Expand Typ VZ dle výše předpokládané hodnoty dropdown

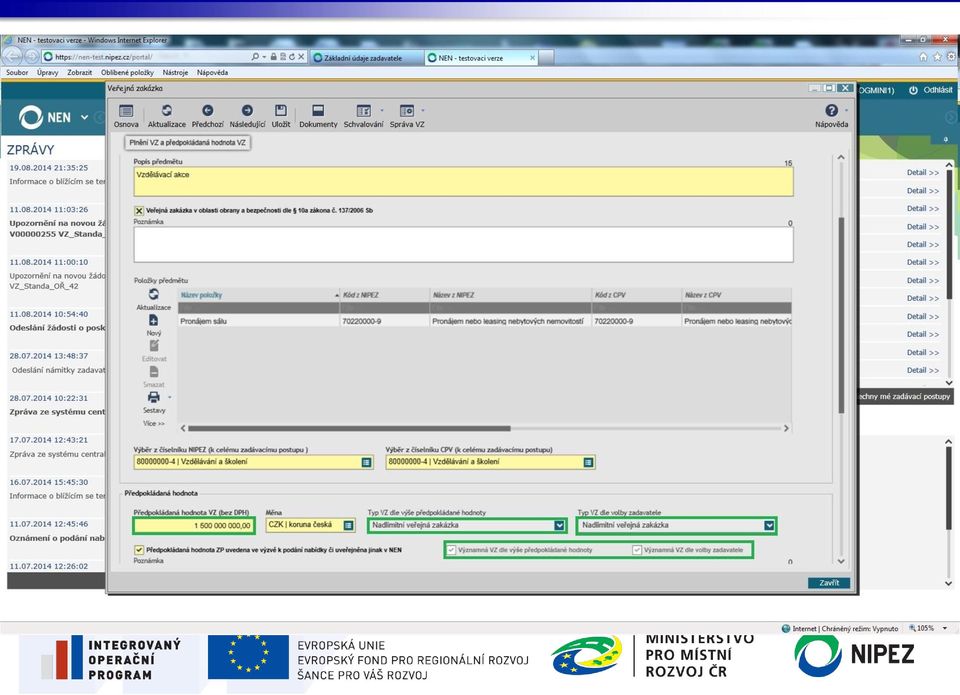(x=560, y=525)
